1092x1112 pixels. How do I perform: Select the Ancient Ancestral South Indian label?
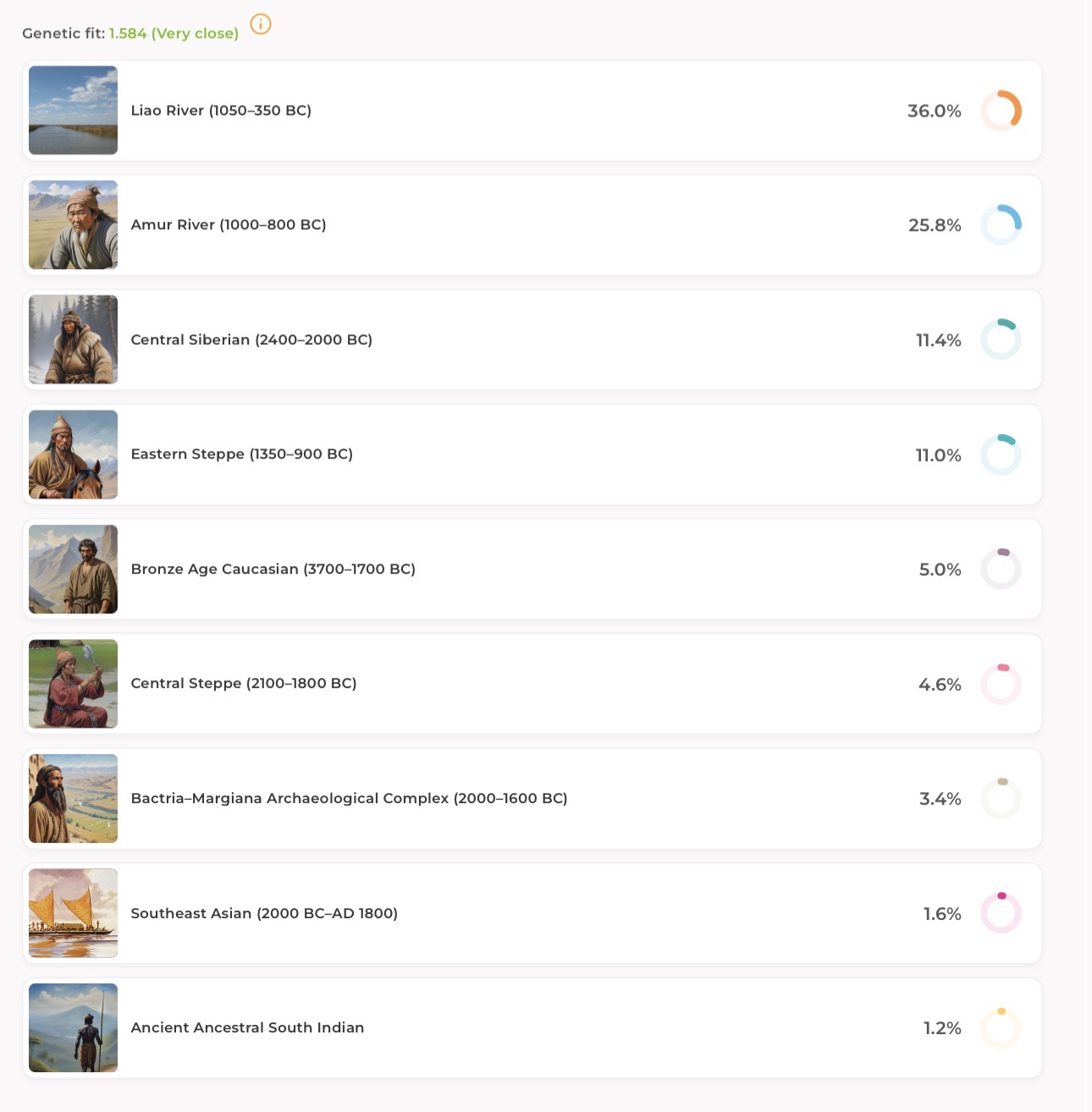[x=247, y=1027]
